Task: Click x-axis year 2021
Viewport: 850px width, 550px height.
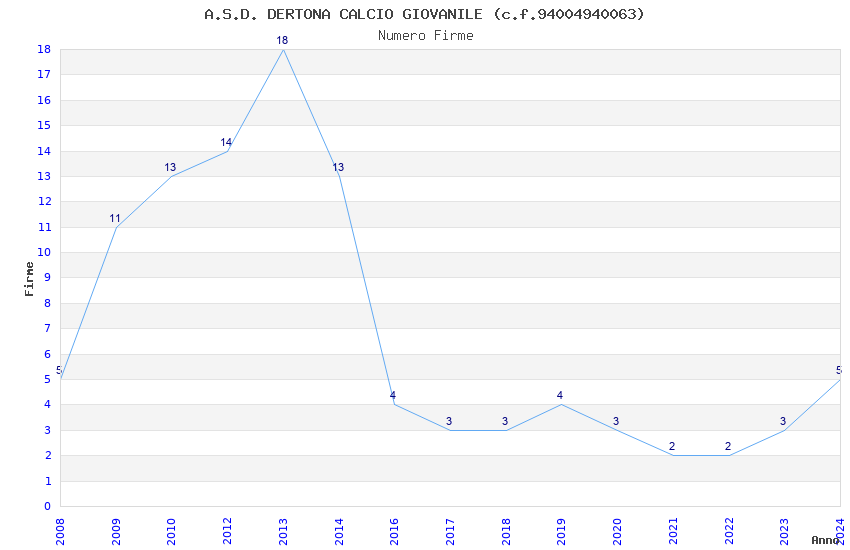Action: tap(673, 531)
